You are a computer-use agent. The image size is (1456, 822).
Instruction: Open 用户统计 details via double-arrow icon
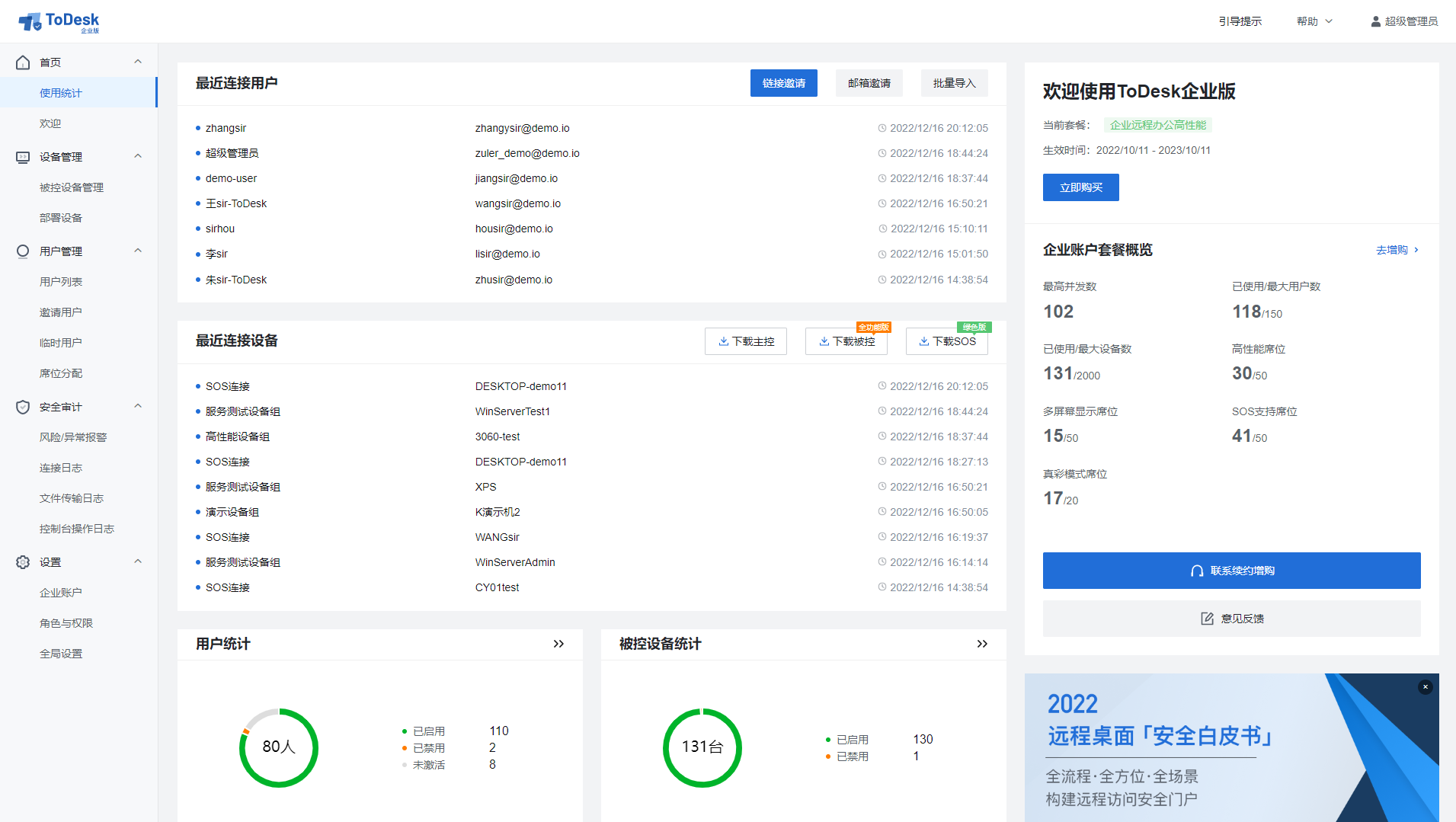tap(558, 644)
